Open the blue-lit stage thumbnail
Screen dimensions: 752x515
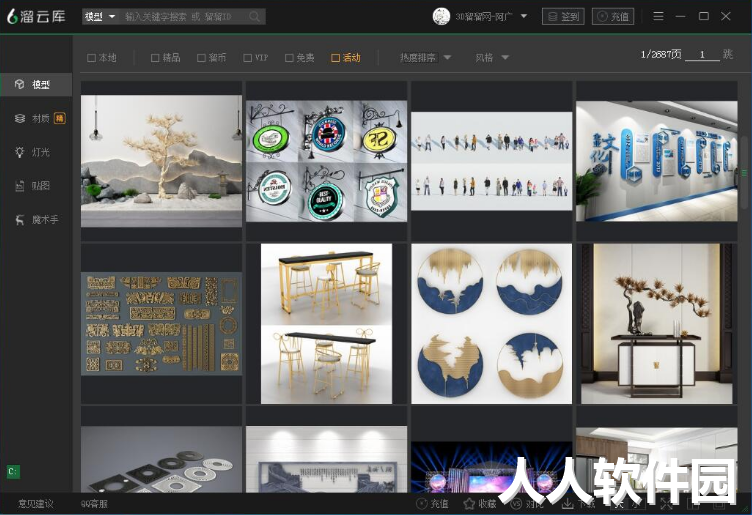492,467
